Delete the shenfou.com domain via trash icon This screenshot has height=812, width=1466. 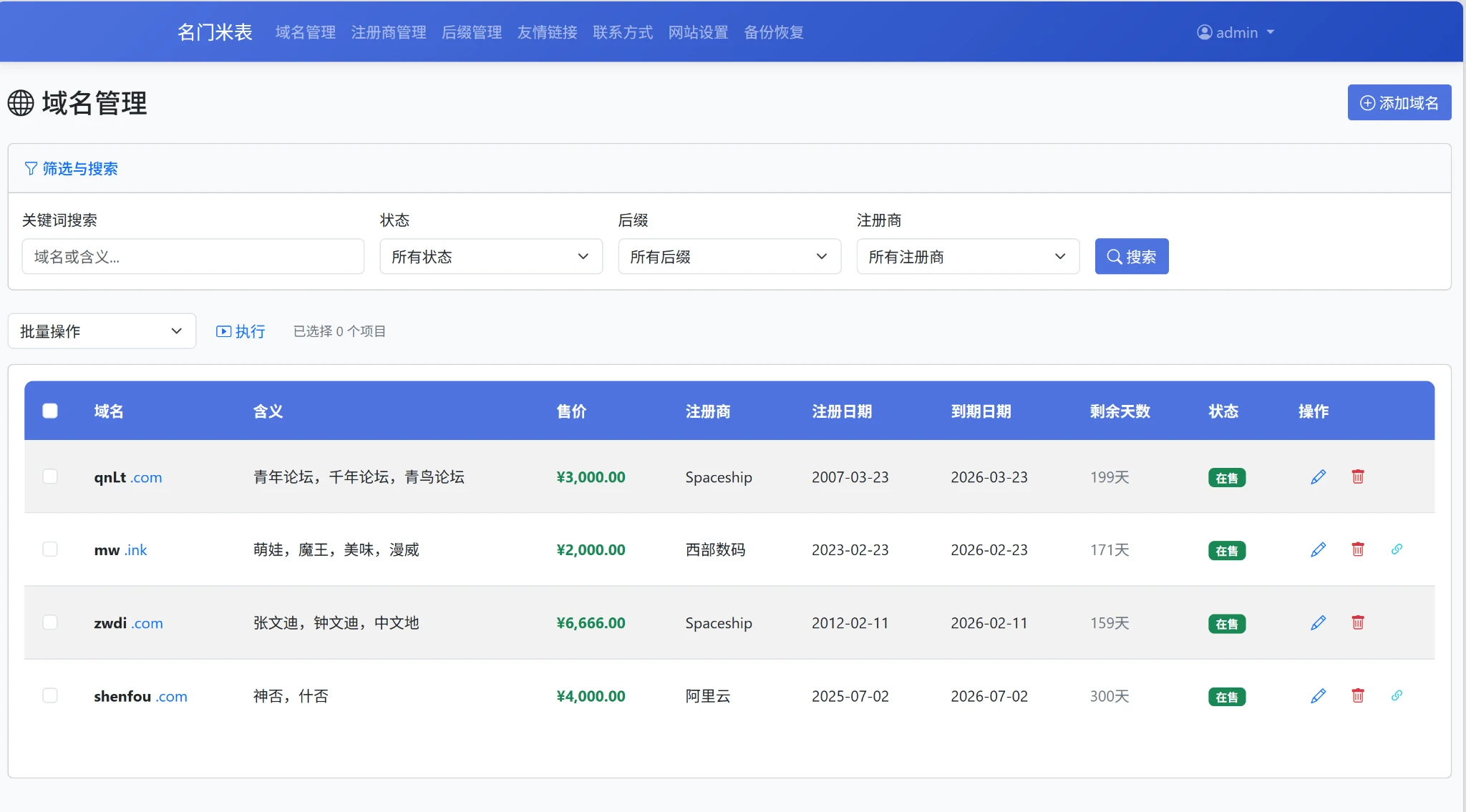[1357, 696]
